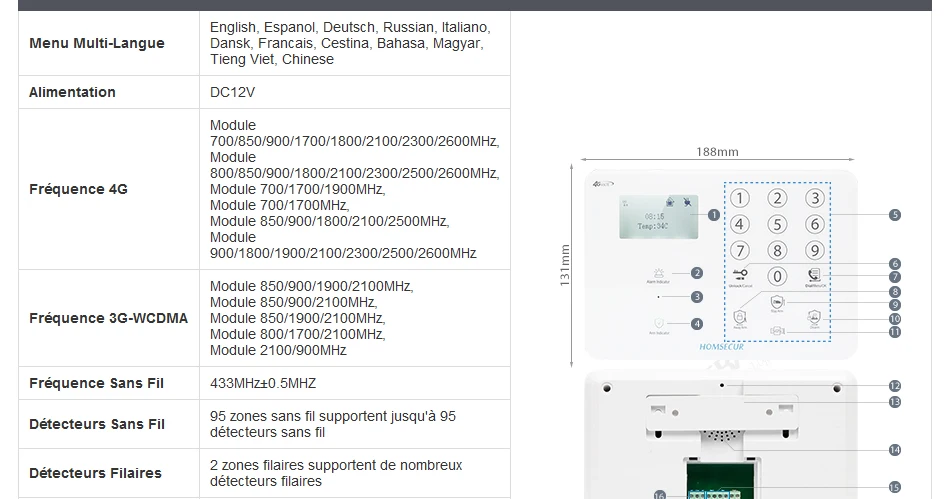Click keypad digit 8 on panel diagram
The width and height of the screenshot is (950, 499).
click(x=777, y=251)
